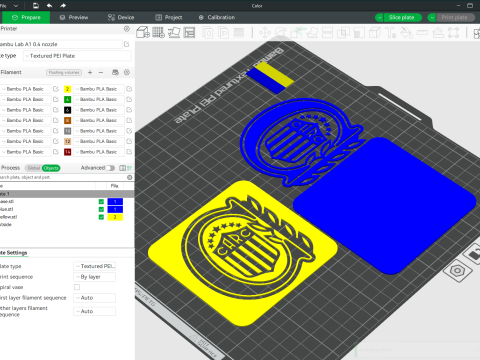Select the Color painting bucket tool
Image resolution: width=480 pixels, height=360 pixels.
click(x=406, y=33)
